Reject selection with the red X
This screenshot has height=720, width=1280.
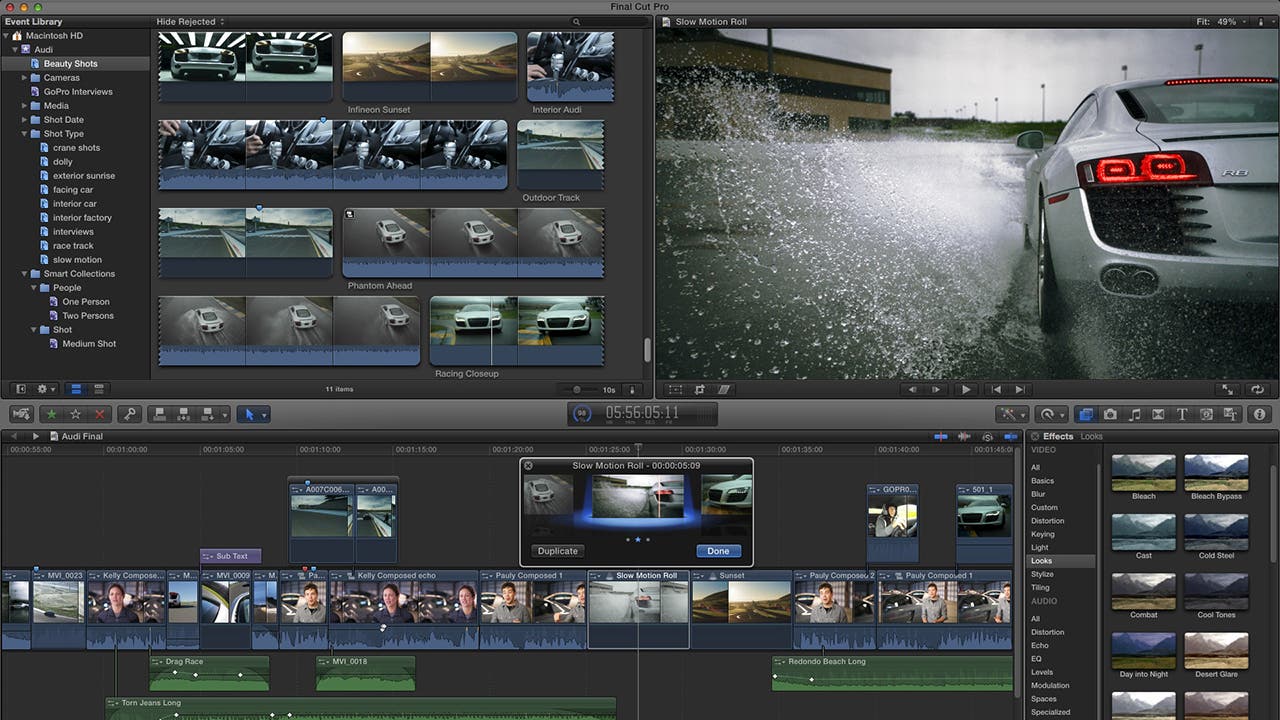(x=99, y=414)
